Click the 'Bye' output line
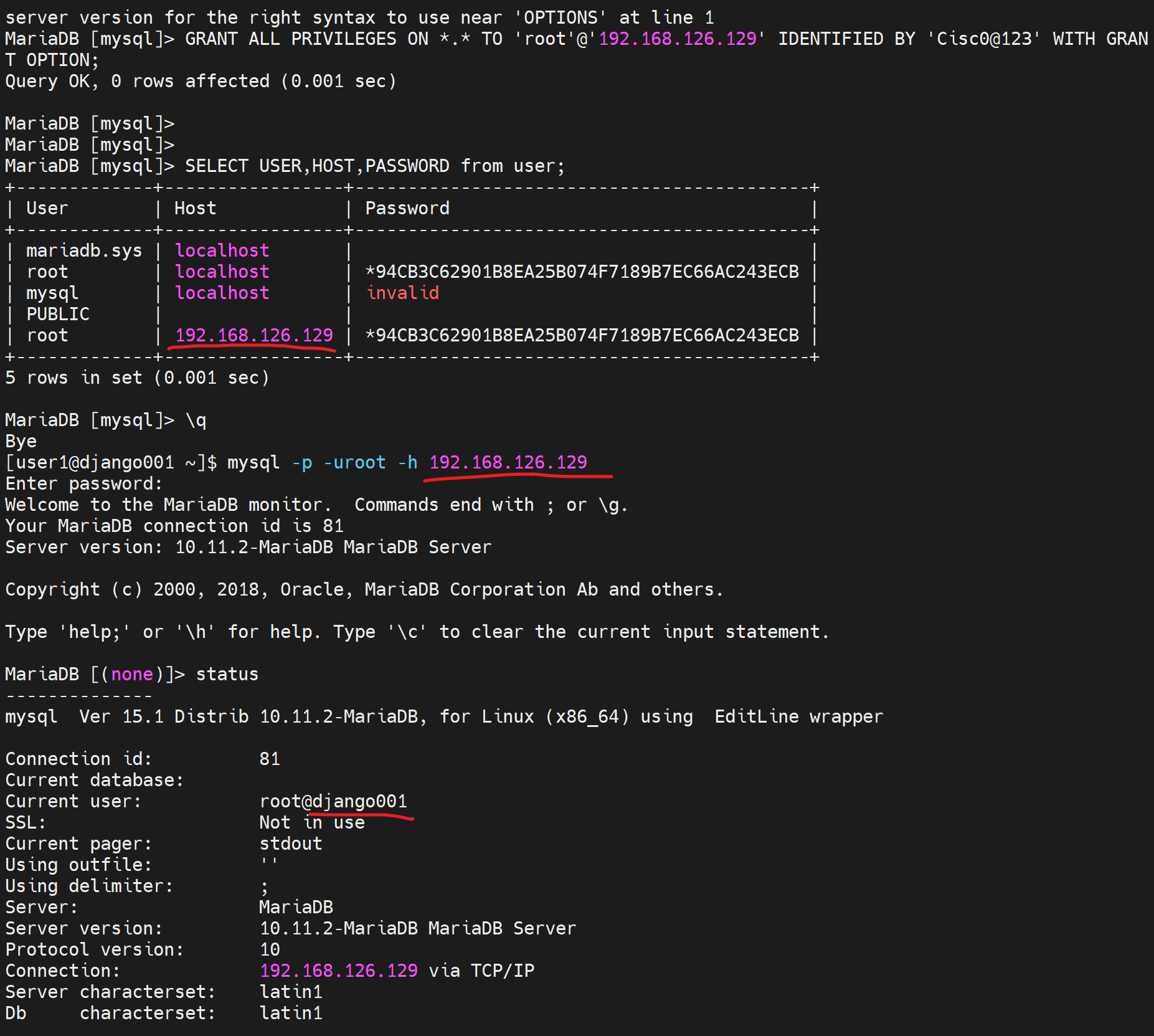Viewport: 1154px width, 1036px height. pyautogui.click(x=21, y=441)
